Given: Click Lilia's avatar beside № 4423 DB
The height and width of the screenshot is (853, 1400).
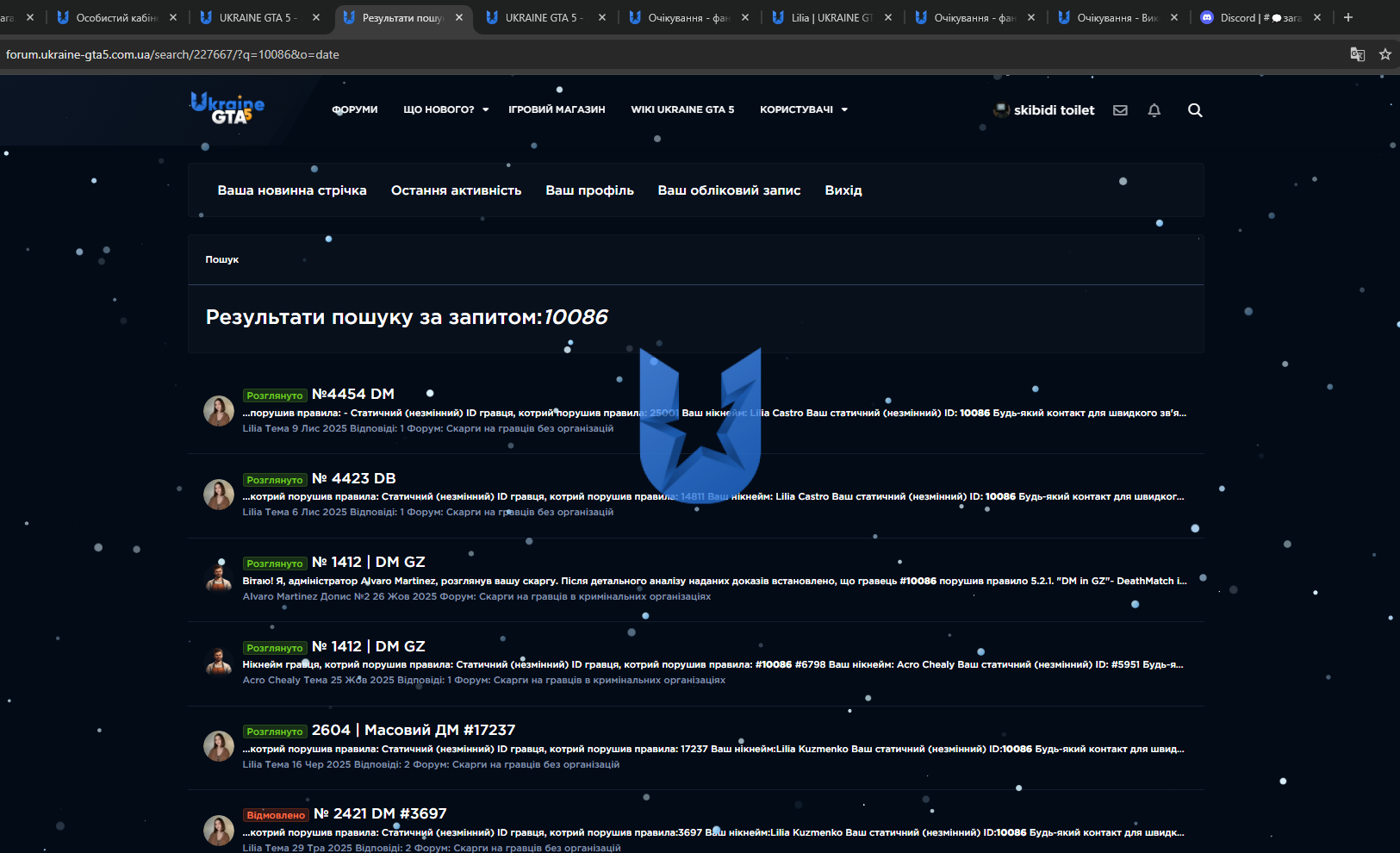Looking at the screenshot, I should pyautogui.click(x=219, y=495).
